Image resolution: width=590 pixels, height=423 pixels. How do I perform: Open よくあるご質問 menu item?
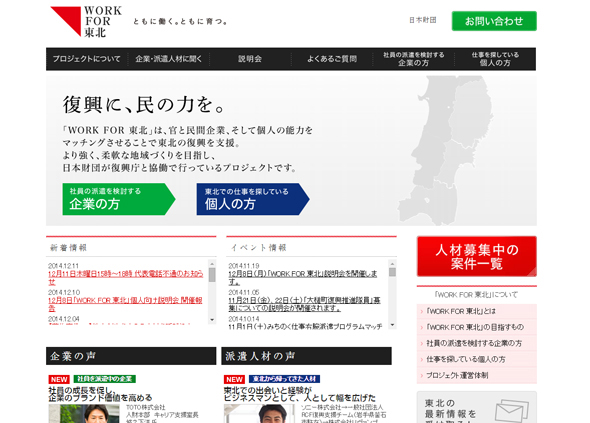click(332, 59)
